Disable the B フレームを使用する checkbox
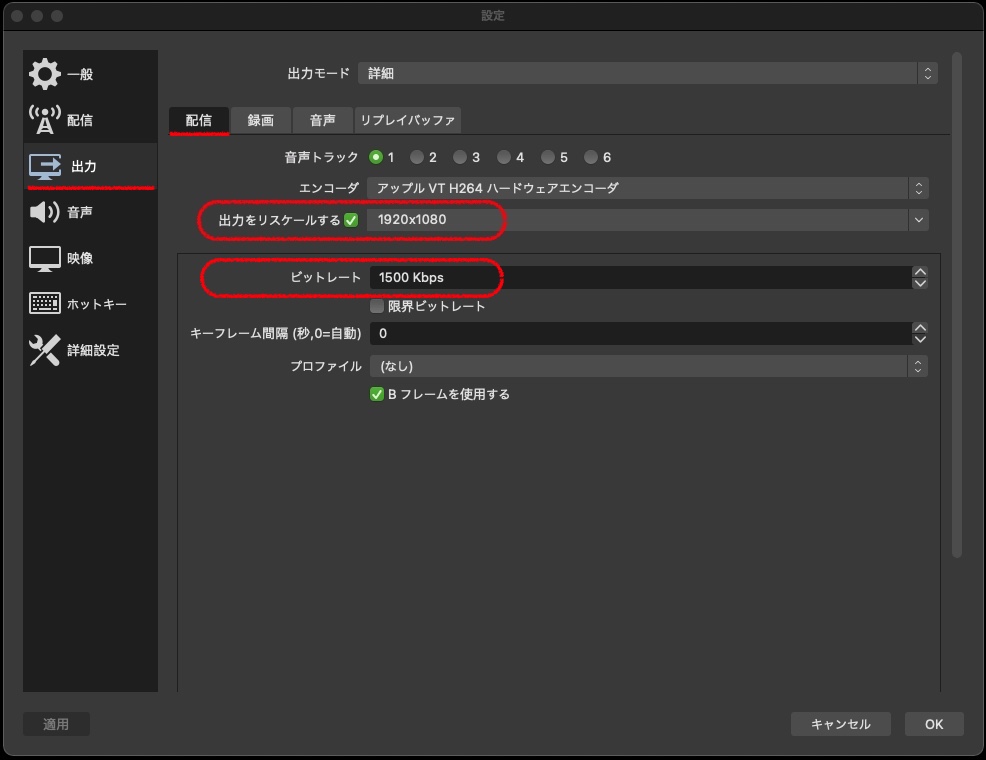The height and width of the screenshot is (760, 986). pos(377,394)
